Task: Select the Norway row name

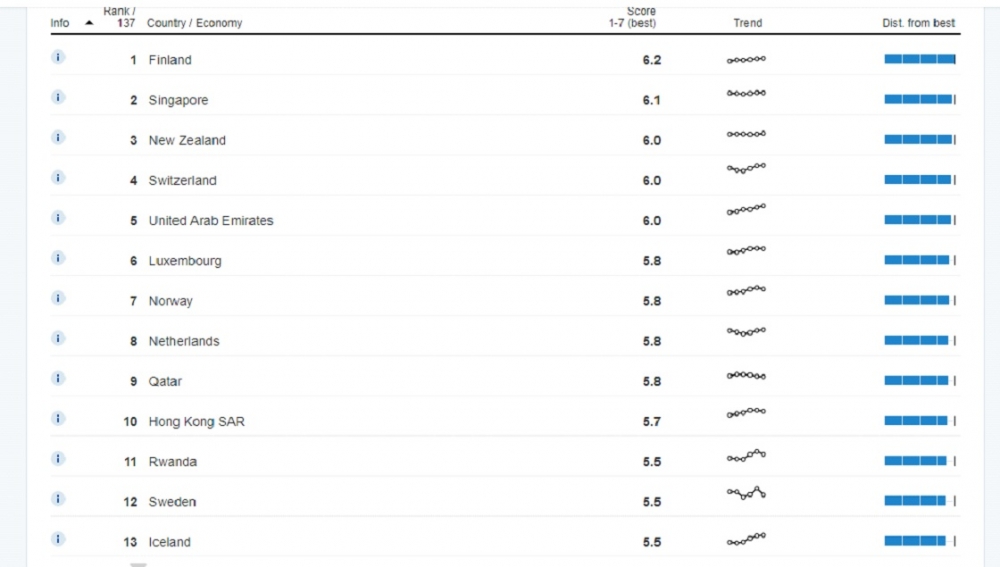Action: click(x=170, y=301)
